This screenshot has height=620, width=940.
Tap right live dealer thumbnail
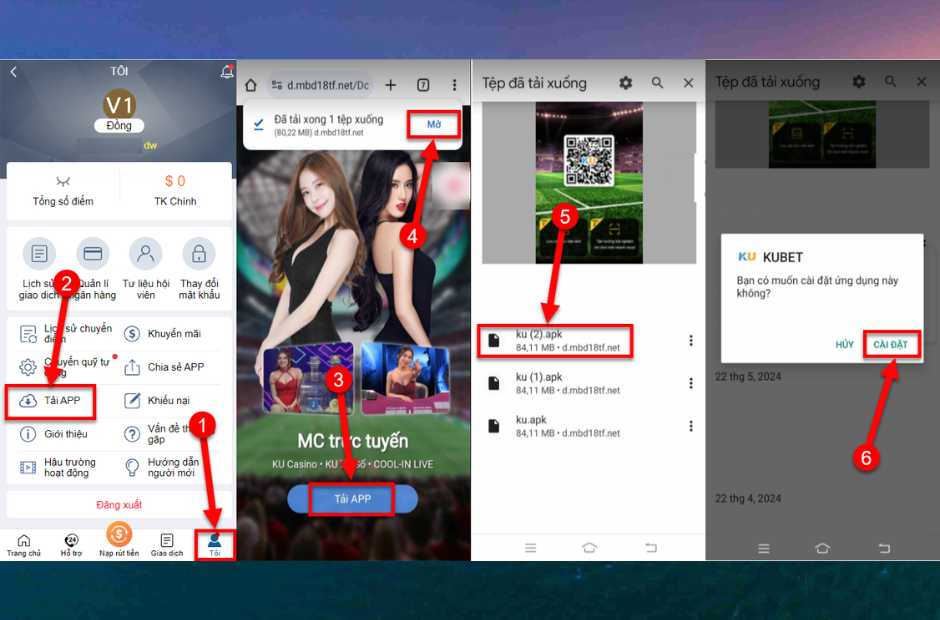pyautogui.click(x=405, y=379)
